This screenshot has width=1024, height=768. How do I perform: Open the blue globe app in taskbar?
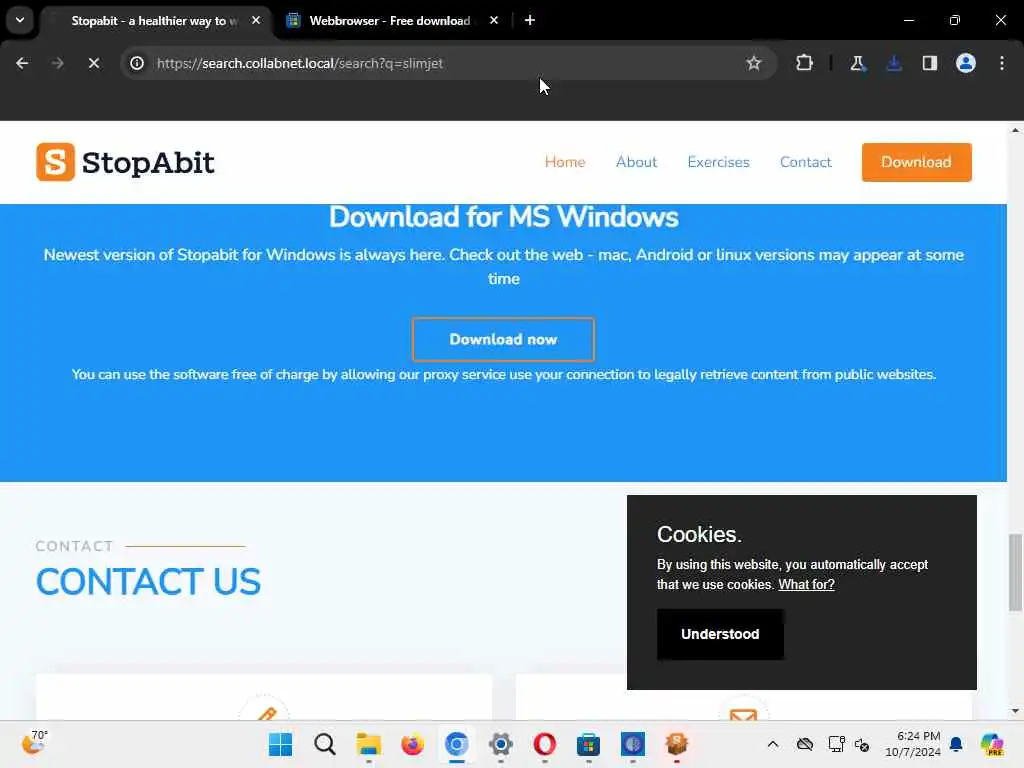click(632, 744)
